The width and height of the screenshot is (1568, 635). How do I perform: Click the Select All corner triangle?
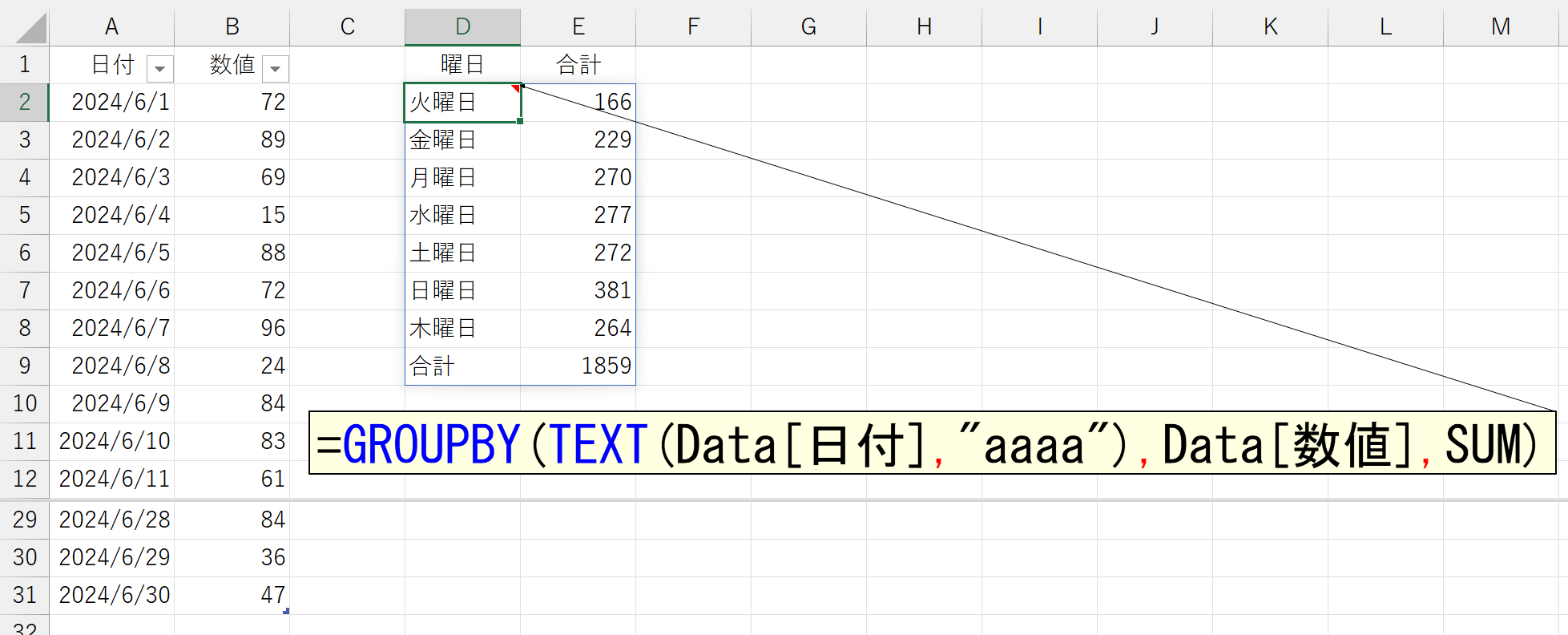tap(31, 28)
